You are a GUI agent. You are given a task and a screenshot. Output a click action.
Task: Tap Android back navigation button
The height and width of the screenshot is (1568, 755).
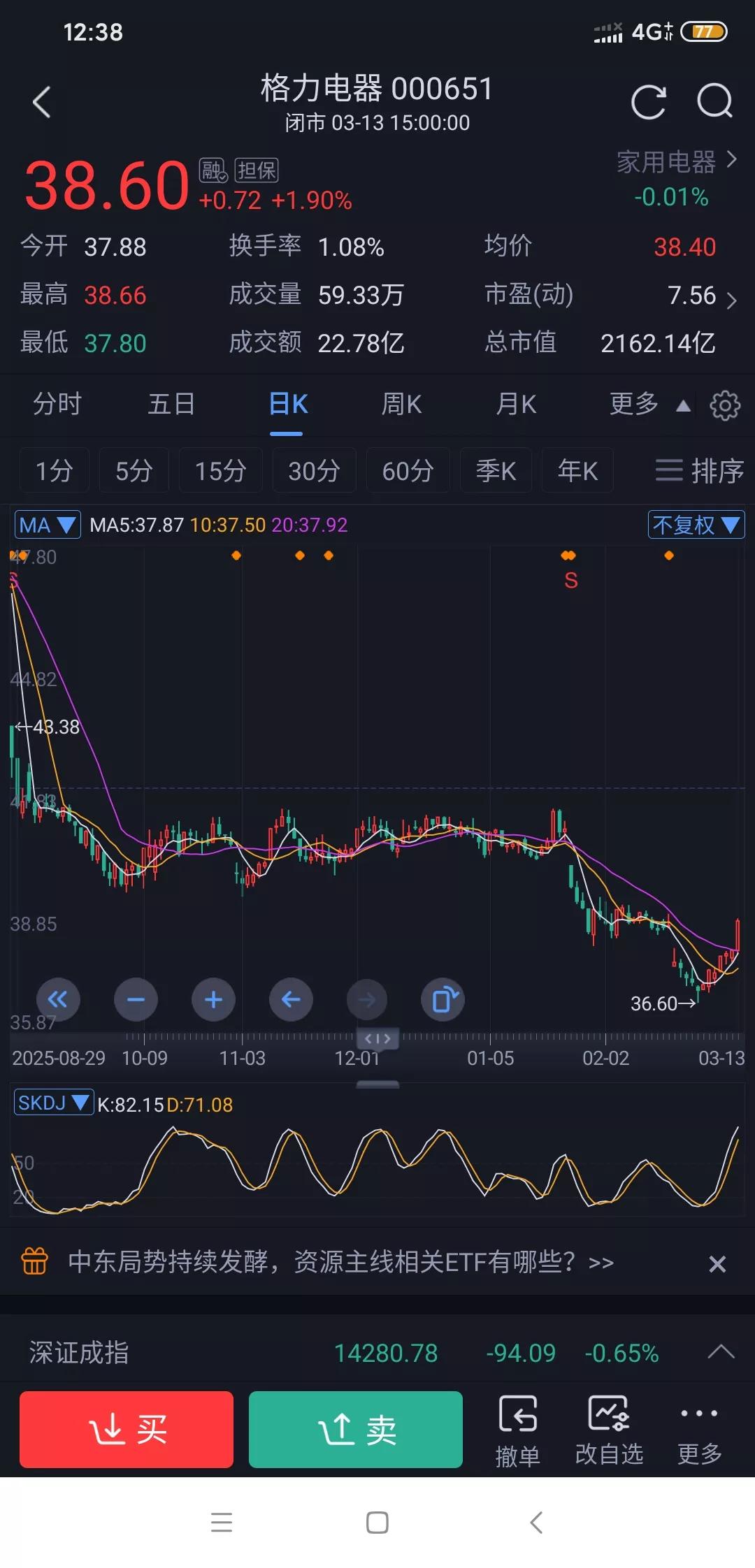coord(536,1522)
